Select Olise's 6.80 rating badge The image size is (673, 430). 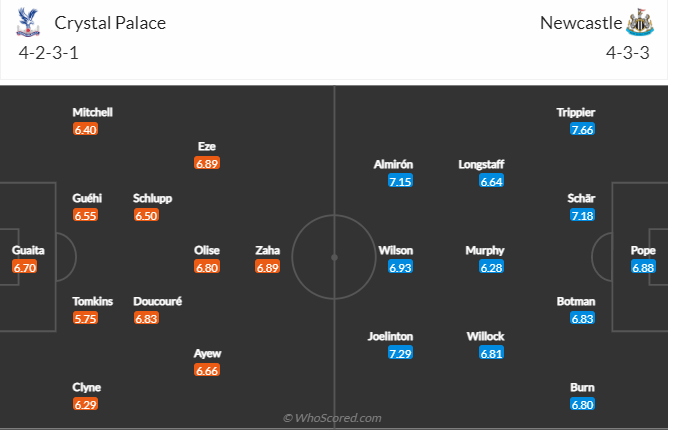[207, 267]
